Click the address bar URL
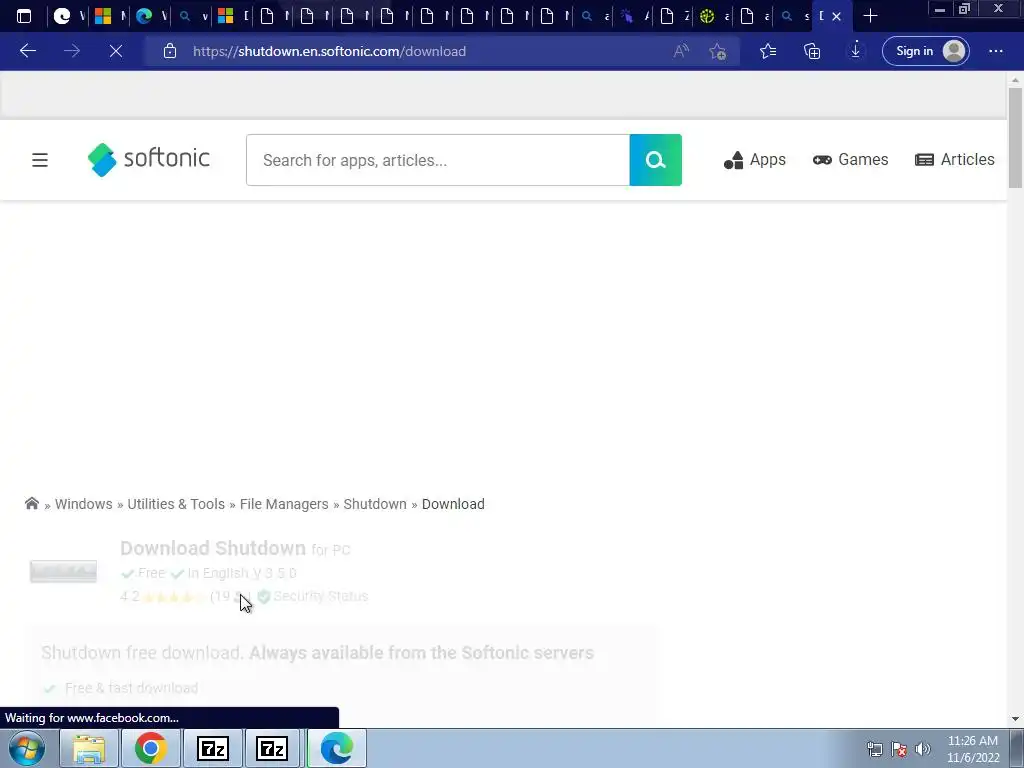Screen dimensions: 1024x768 click(329, 51)
